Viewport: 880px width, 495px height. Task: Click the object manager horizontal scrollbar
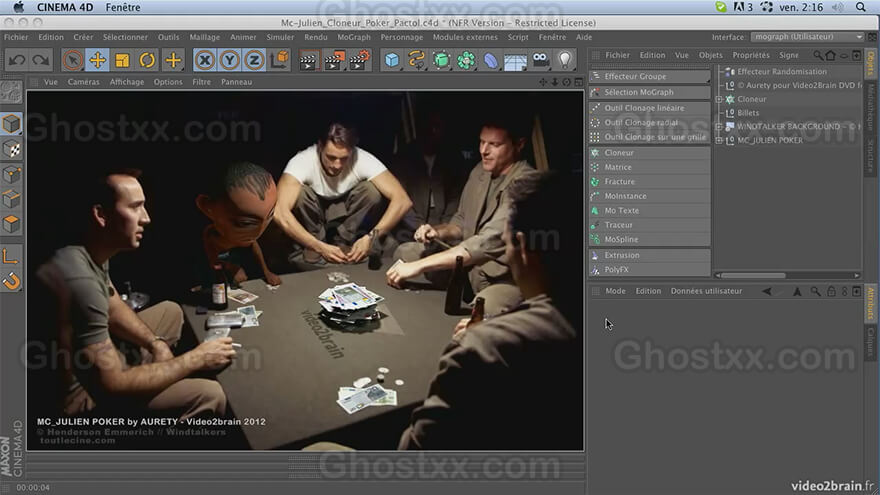click(x=753, y=276)
